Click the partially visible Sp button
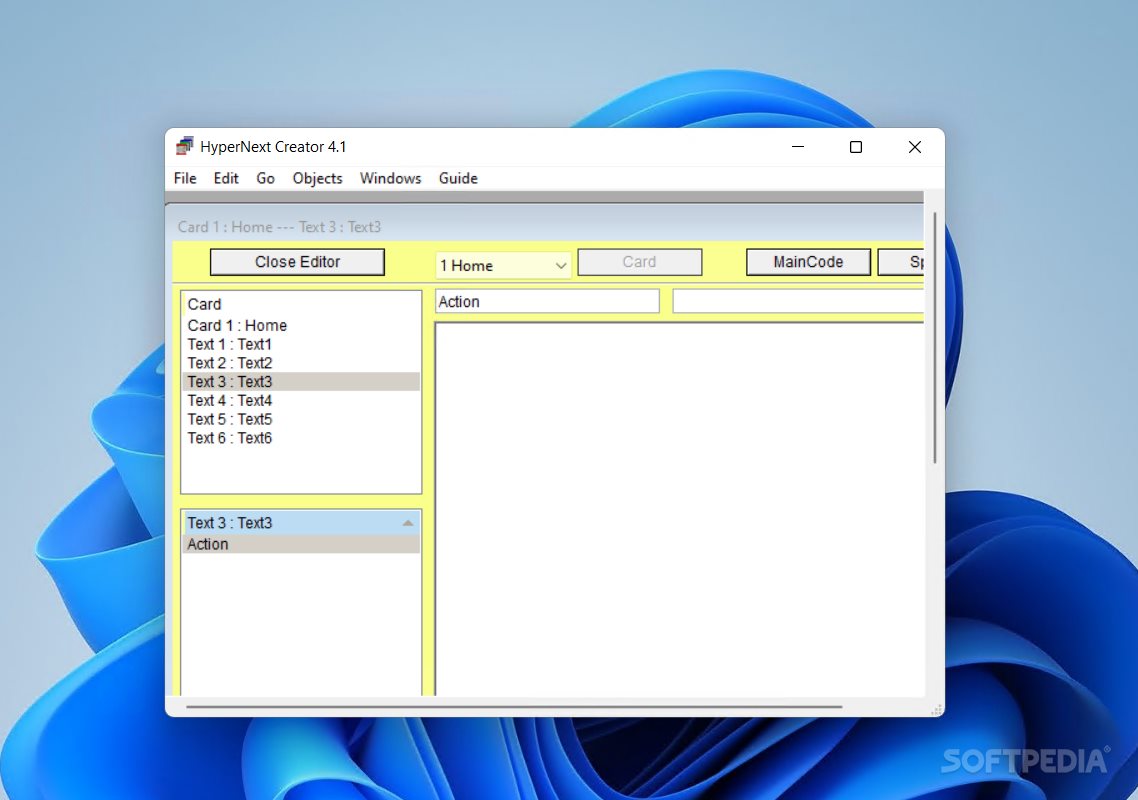Viewport: 1138px width, 800px height. click(901, 262)
